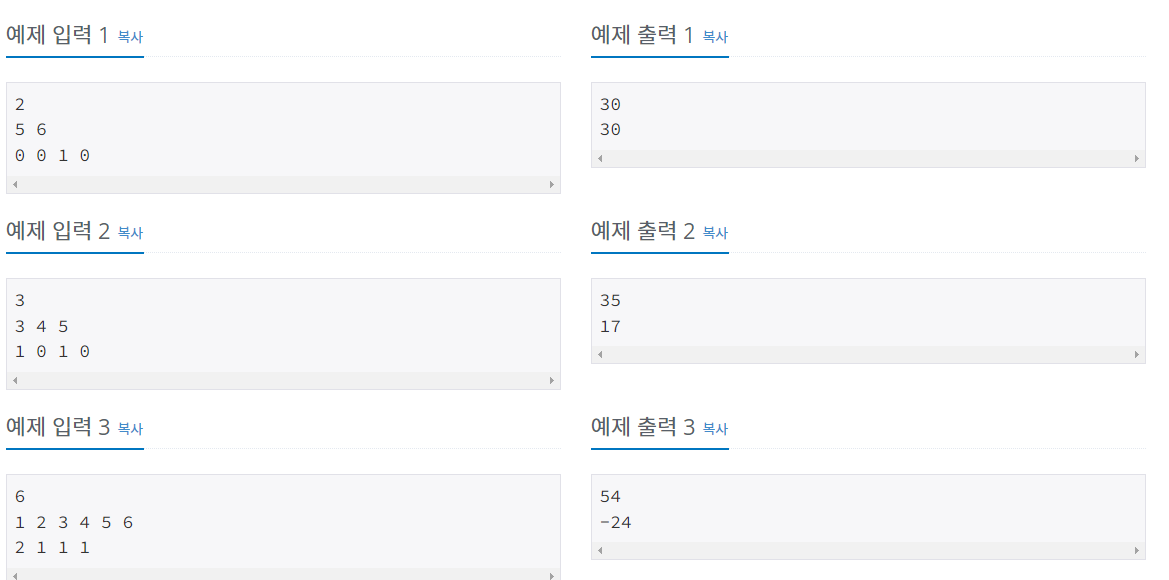Click right scroll arrow of example output 1 box
Viewport: 1169px width, 580px height.
(1137, 158)
